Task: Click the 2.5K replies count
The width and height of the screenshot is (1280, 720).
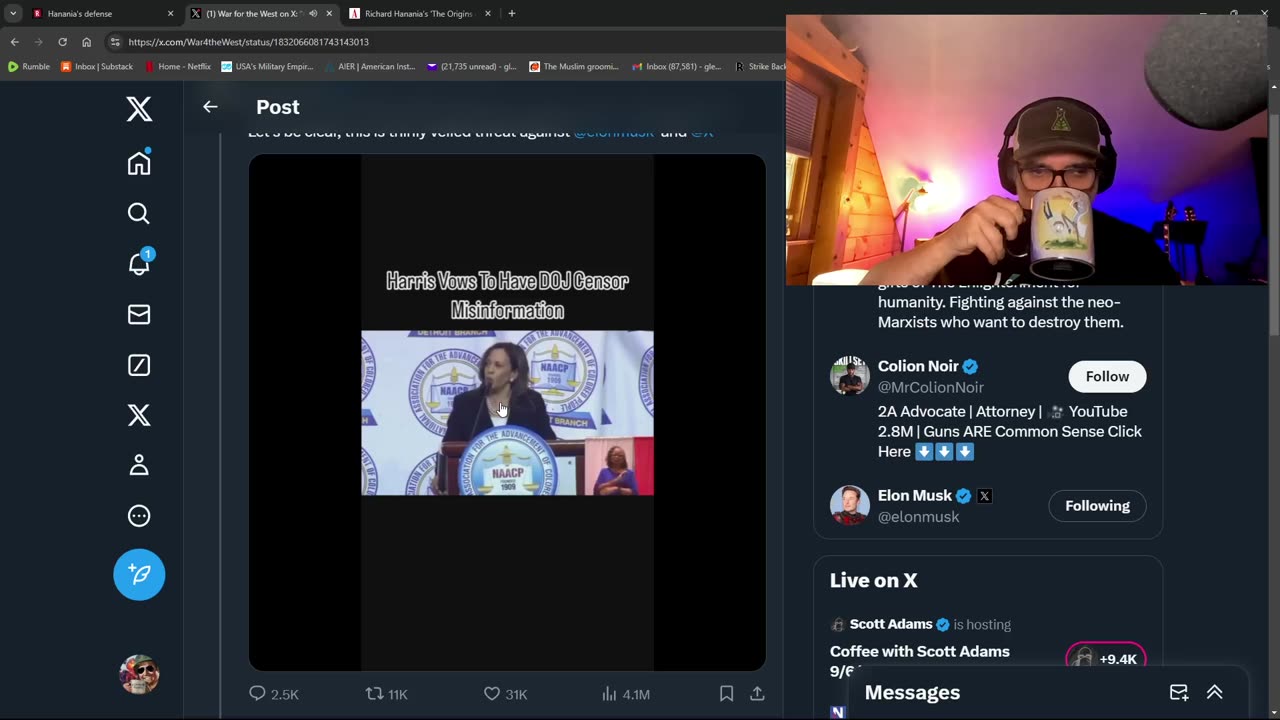Action: (285, 694)
